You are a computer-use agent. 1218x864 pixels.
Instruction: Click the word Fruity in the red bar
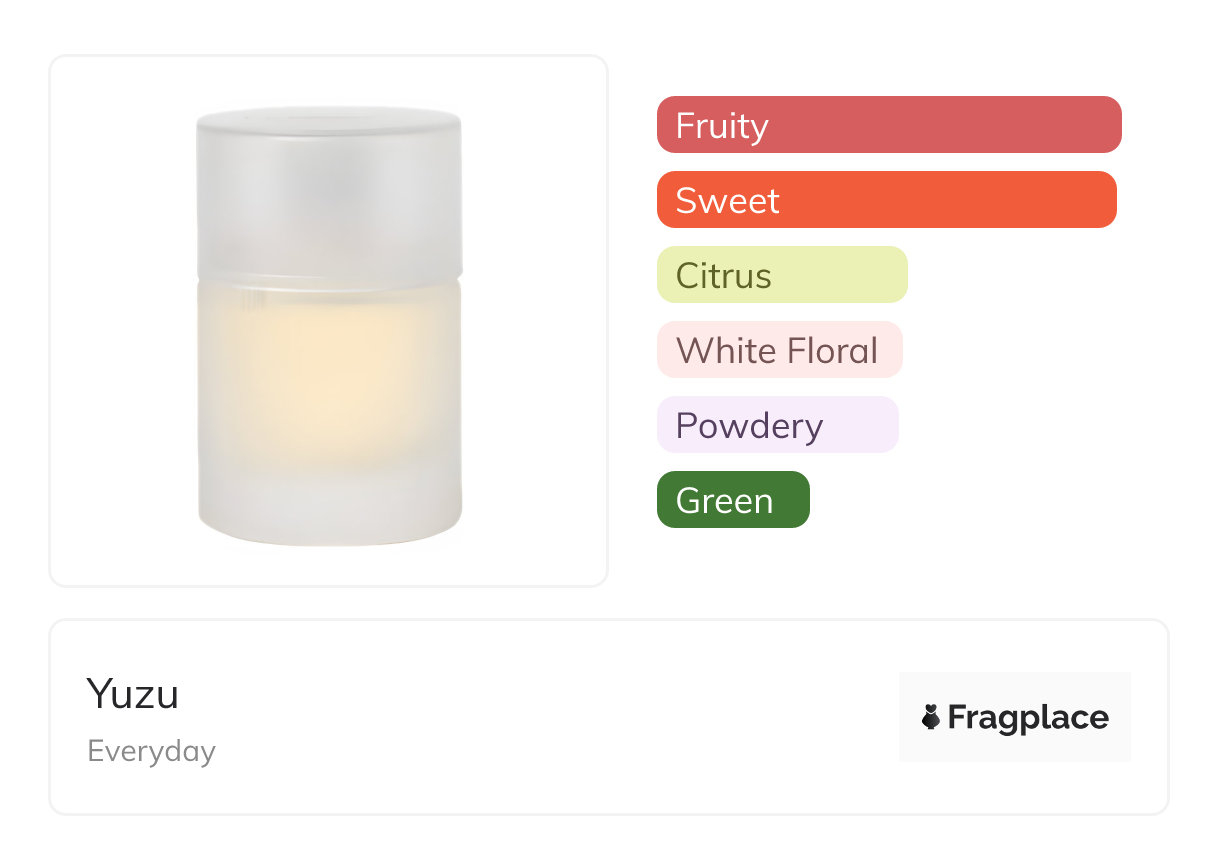(722, 126)
